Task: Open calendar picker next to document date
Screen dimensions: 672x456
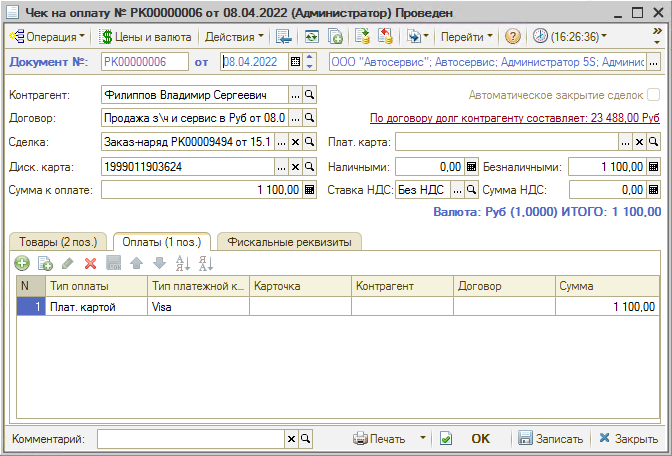Action: point(295,62)
